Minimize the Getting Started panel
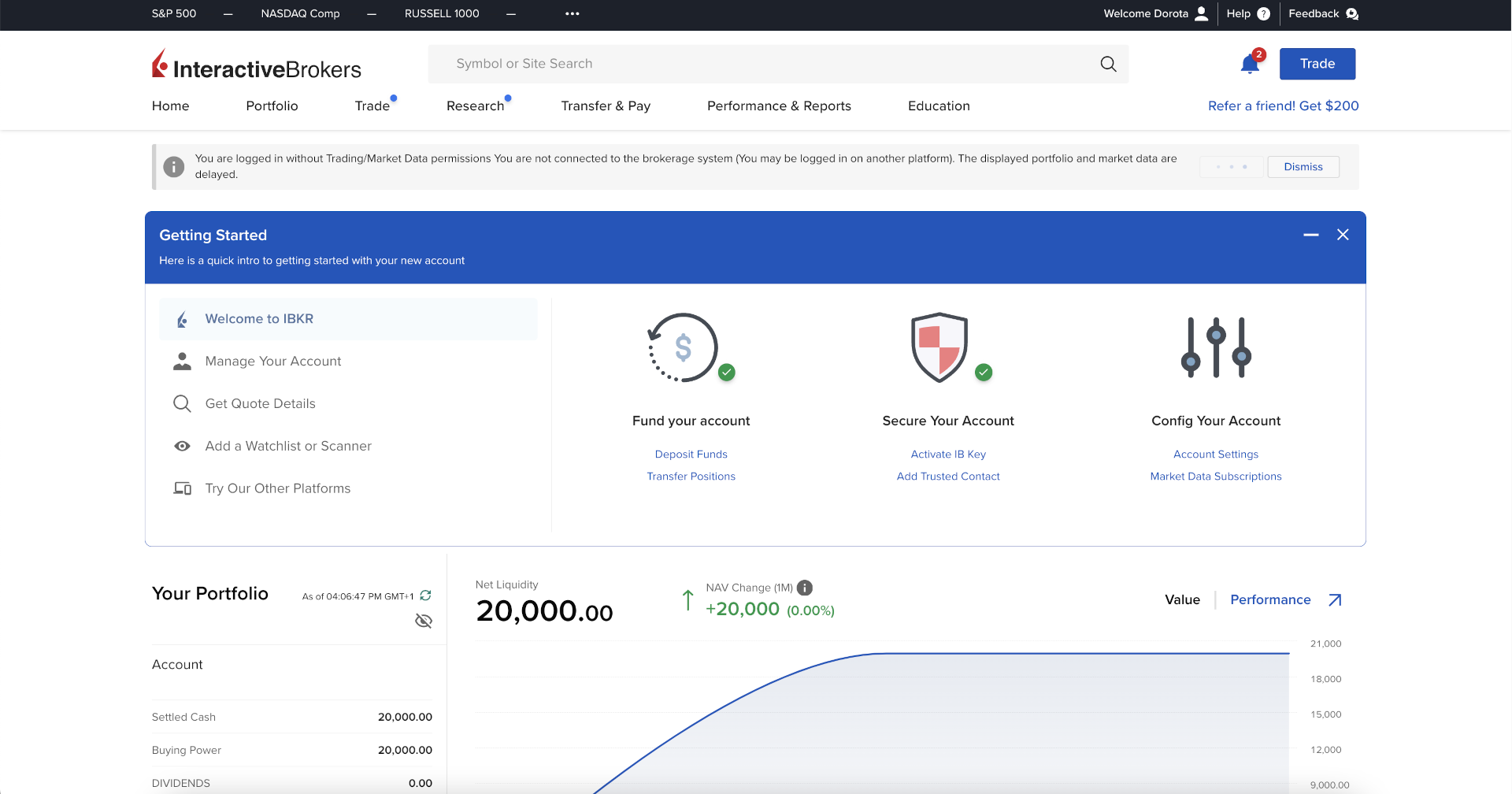The height and width of the screenshot is (794, 1512). click(1310, 235)
